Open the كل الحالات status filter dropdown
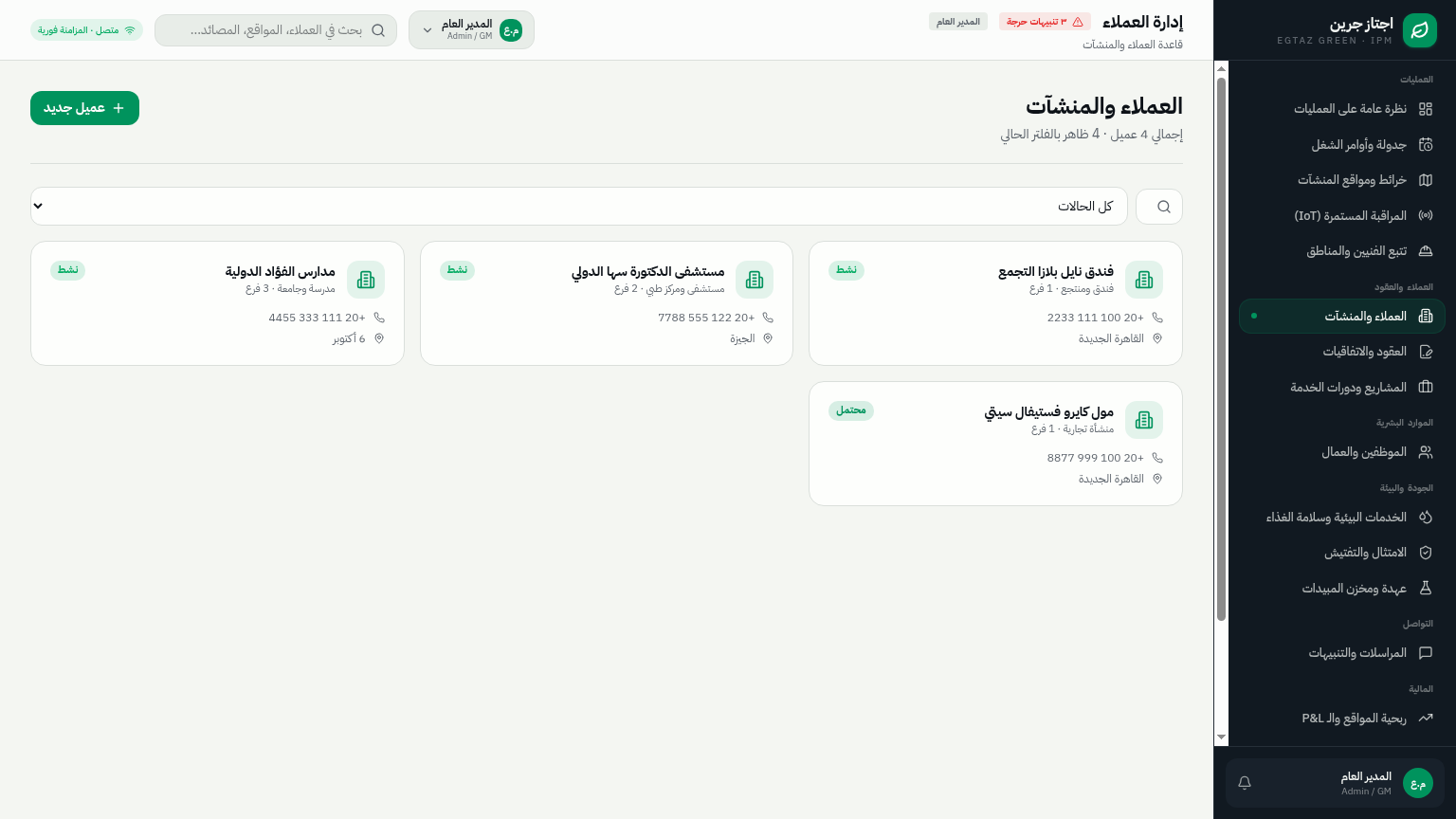1456x819 pixels. pyautogui.click(x=579, y=207)
